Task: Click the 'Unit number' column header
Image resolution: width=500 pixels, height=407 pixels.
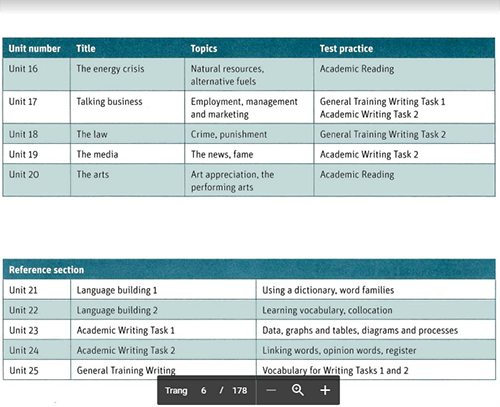Action: click(x=35, y=49)
